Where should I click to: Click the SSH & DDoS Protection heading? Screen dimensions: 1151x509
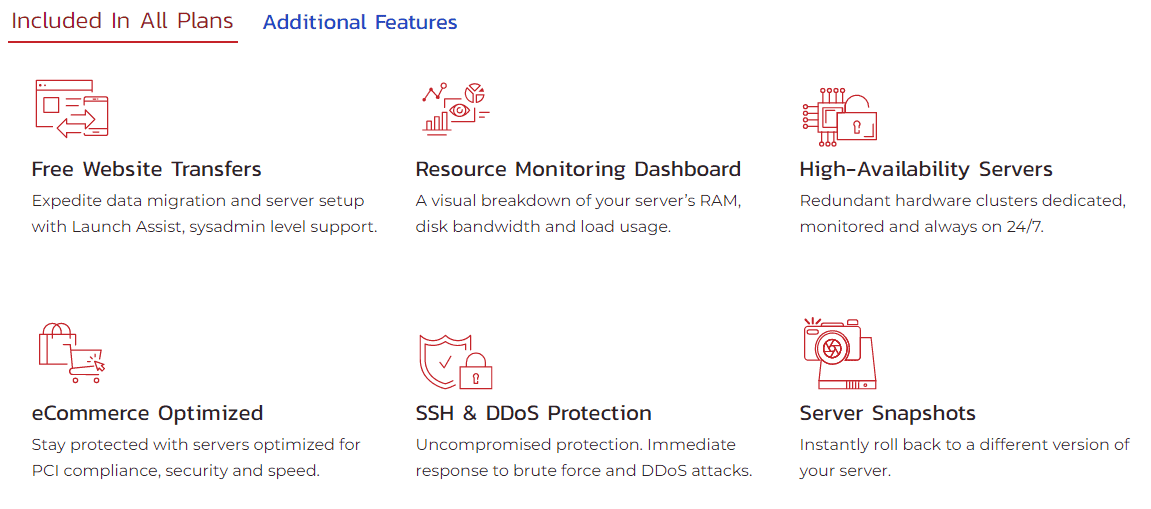click(534, 413)
